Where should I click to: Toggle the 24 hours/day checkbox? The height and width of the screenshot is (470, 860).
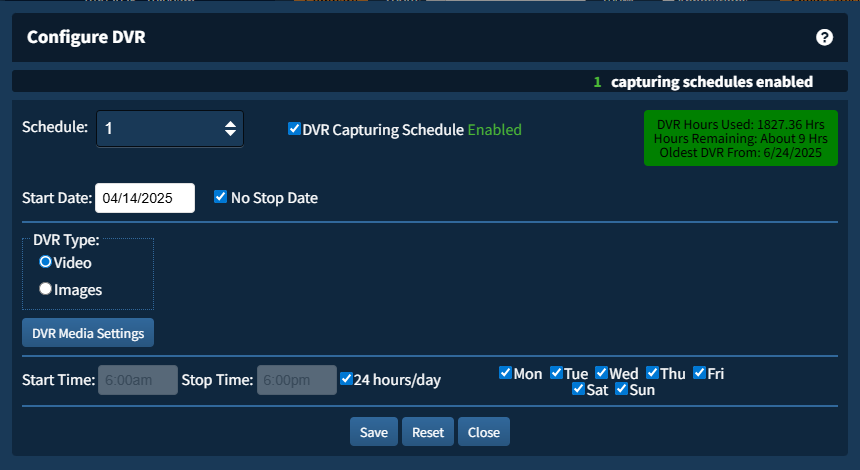tap(346, 379)
